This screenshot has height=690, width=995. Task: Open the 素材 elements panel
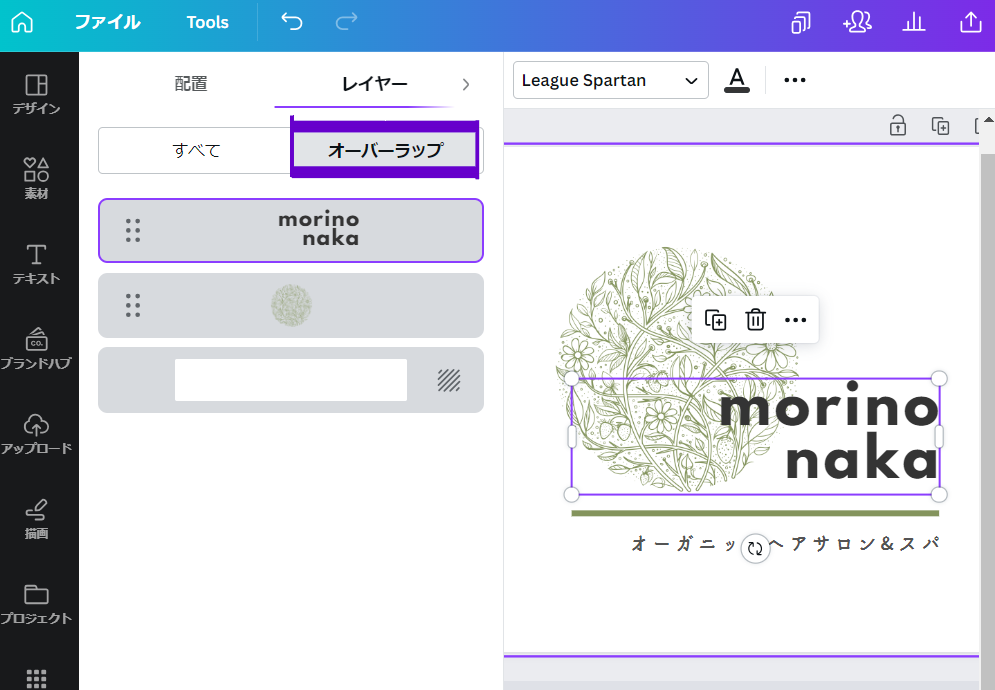coord(36,179)
